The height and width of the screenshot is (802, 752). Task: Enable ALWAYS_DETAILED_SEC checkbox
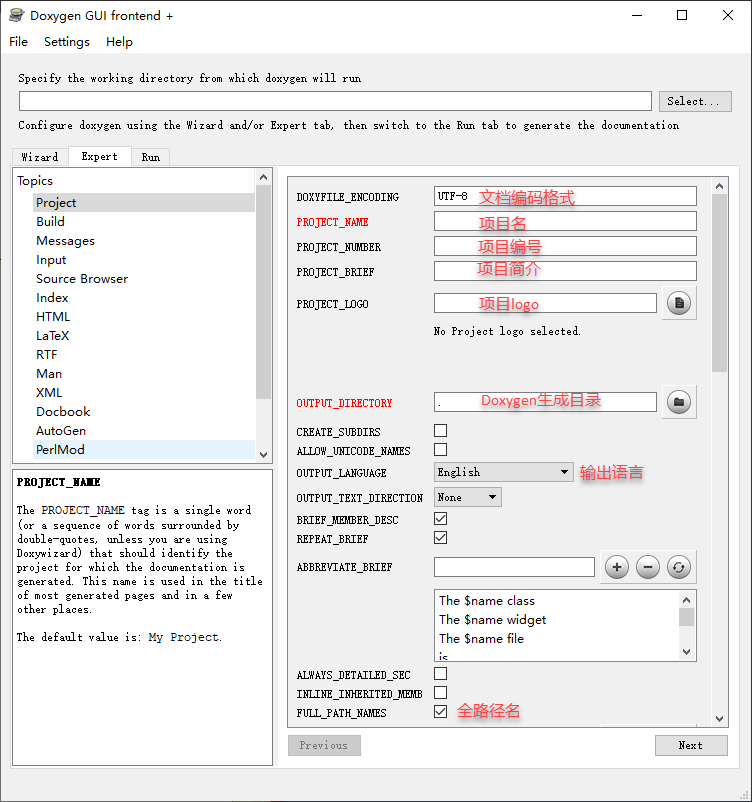[440, 674]
